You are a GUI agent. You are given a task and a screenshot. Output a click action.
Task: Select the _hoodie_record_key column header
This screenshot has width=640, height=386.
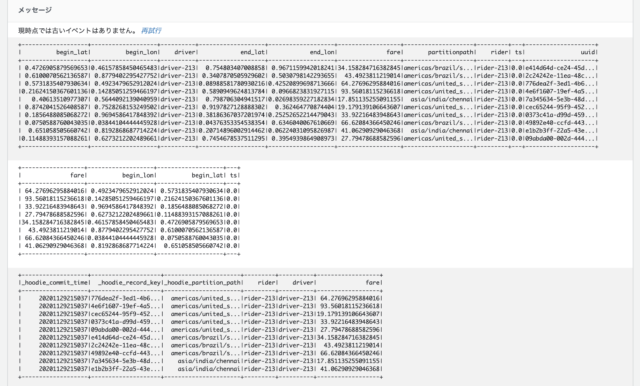tap(130, 282)
